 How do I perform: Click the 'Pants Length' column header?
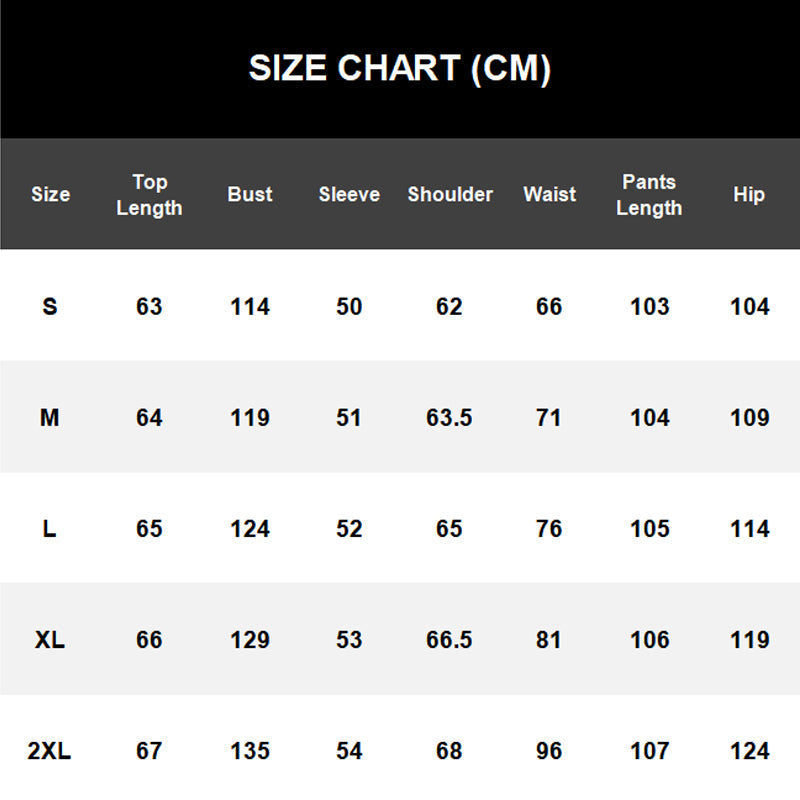pos(649,194)
